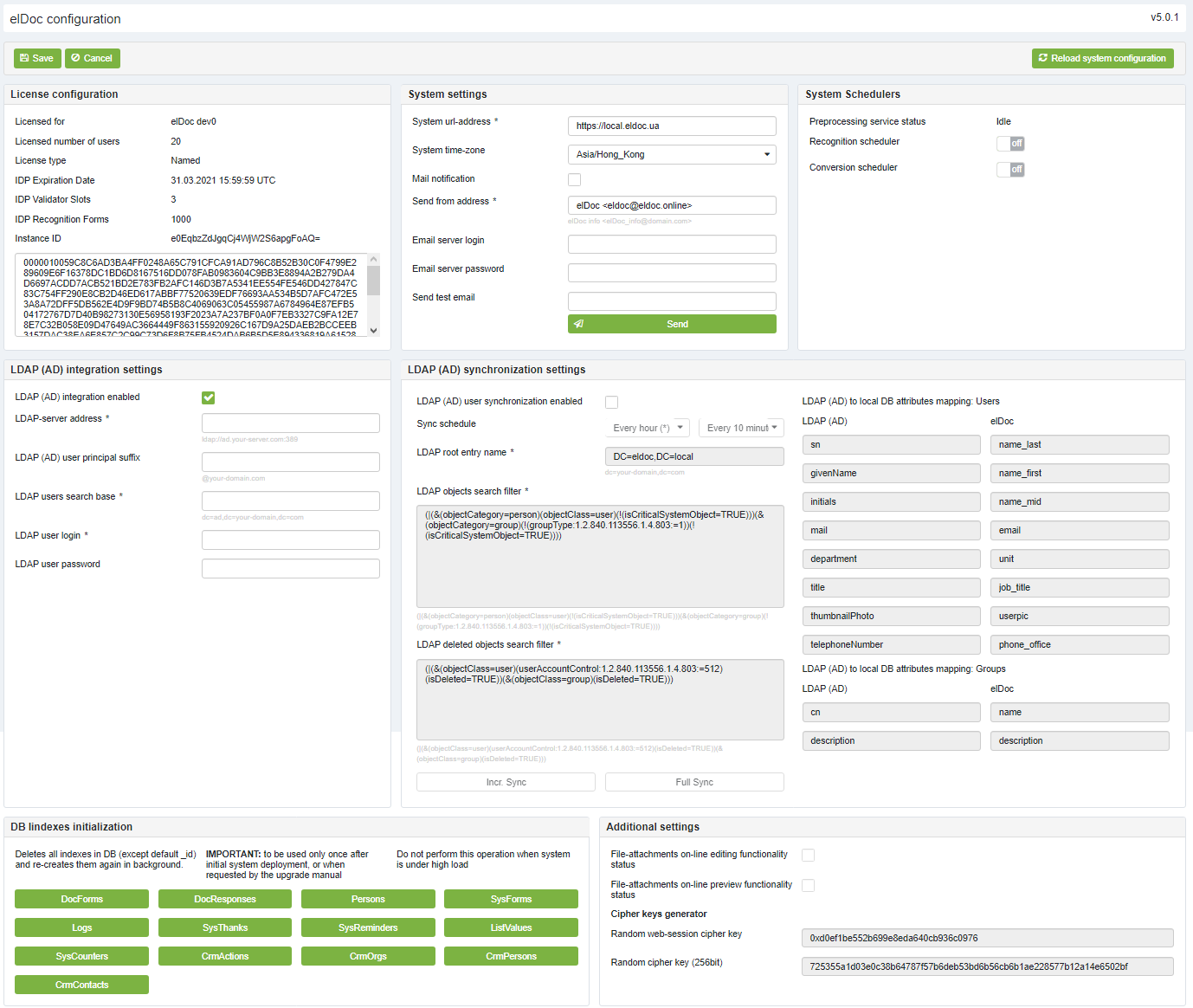
Task: Toggle Conversion scheduler switch
Action: (x=1010, y=169)
